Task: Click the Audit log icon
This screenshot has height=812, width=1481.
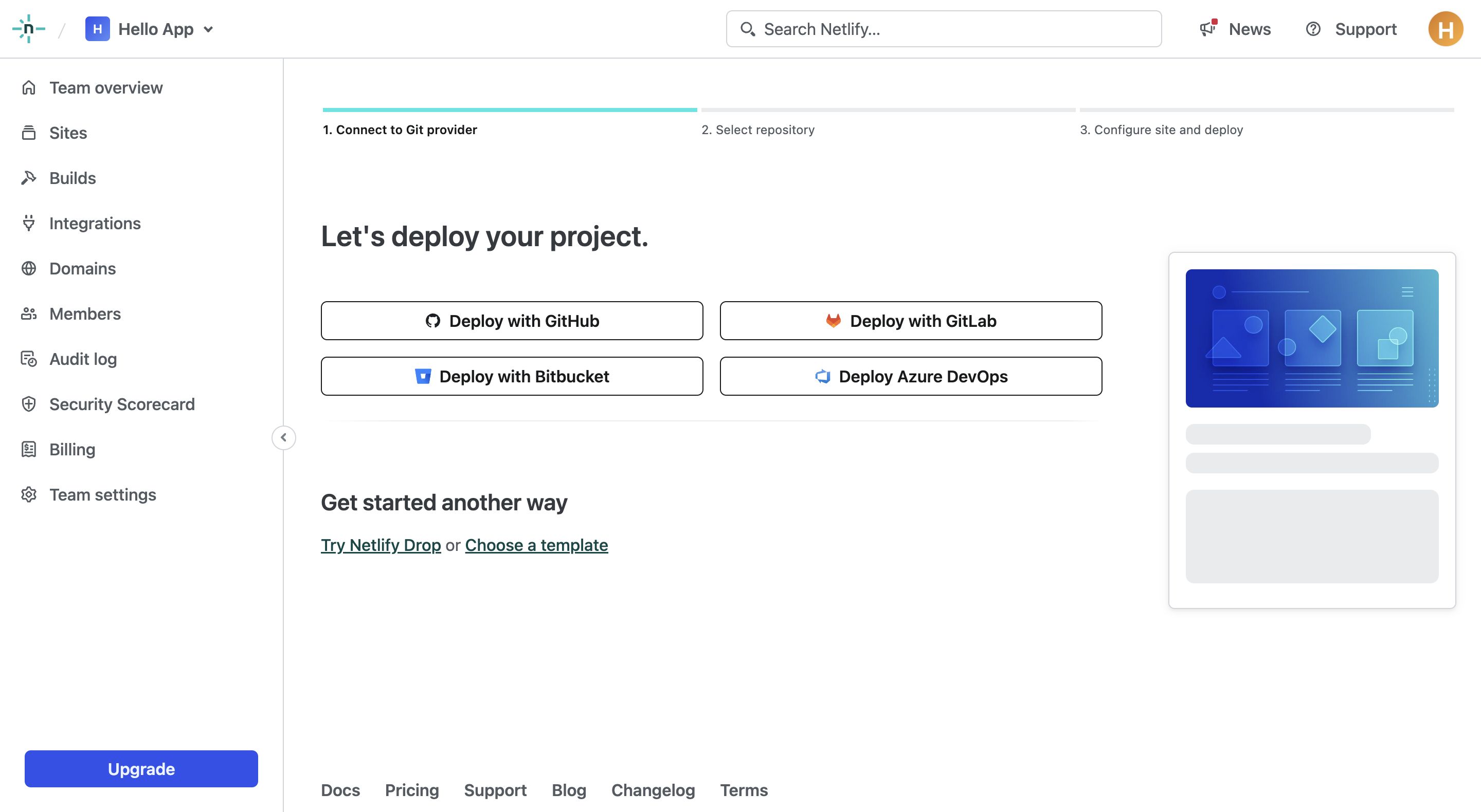Action: pos(29,359)
